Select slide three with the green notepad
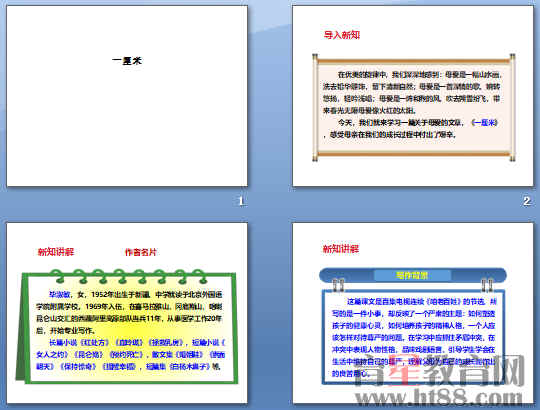Image resolution: width=540 pixels, height=410 pixels. (x=127, y=313)
